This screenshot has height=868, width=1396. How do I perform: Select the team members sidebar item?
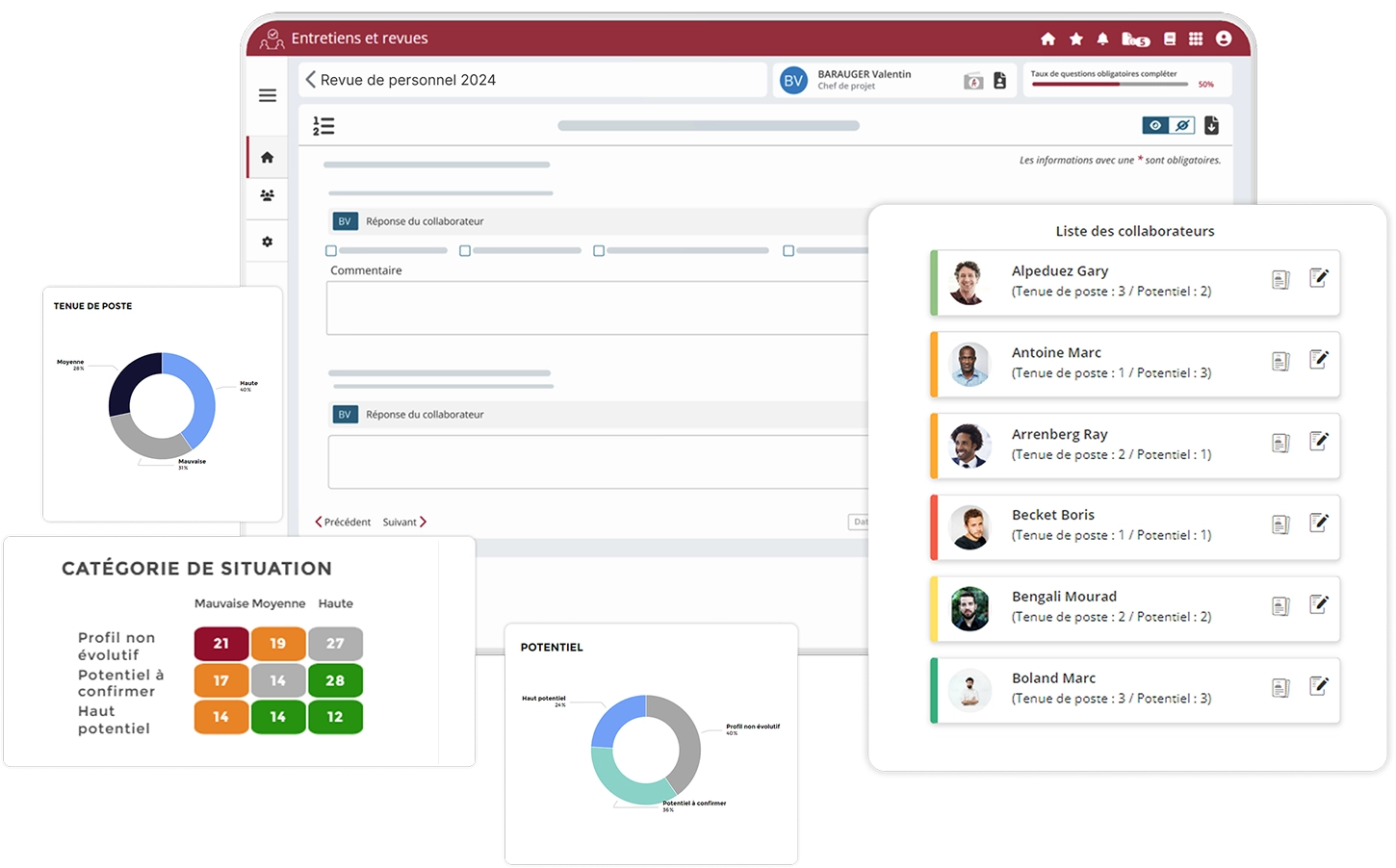(268, 196)
